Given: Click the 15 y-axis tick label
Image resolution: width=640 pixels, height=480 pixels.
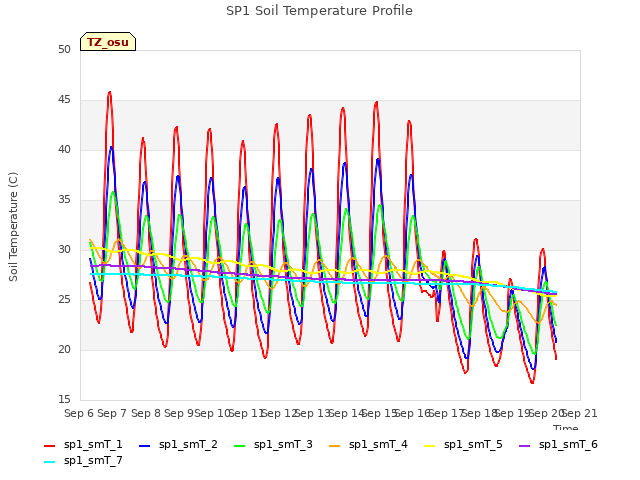Looking at the screenshot, I should click(x=64, y=399).
